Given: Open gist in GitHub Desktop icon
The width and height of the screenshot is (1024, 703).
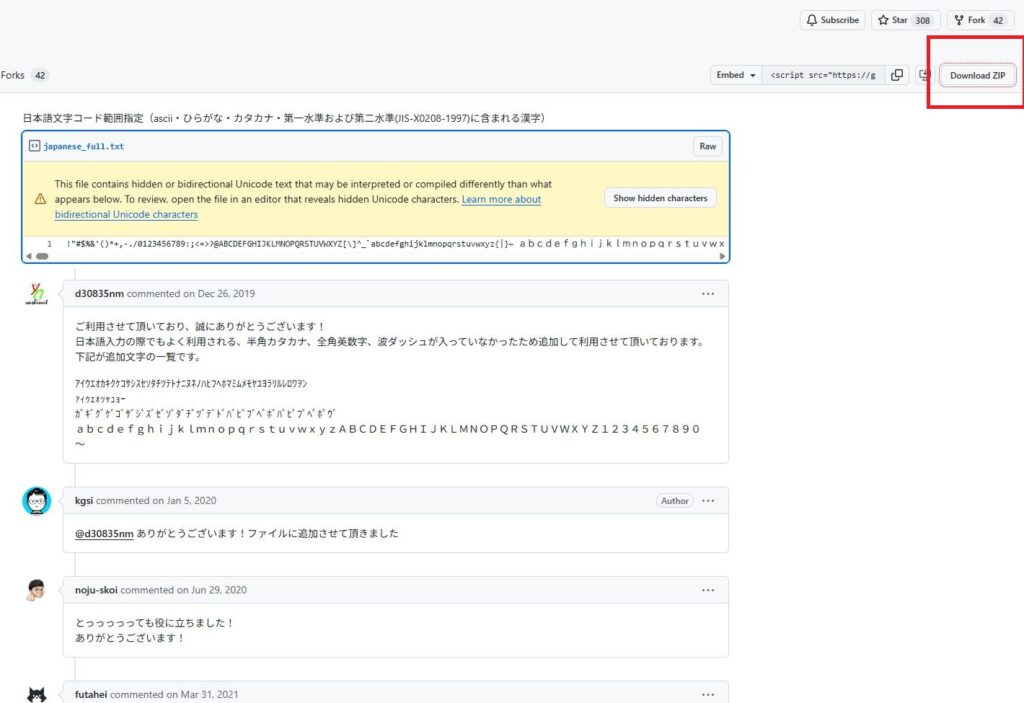Looking at the screenshot, I should click(x=924, y=75).
